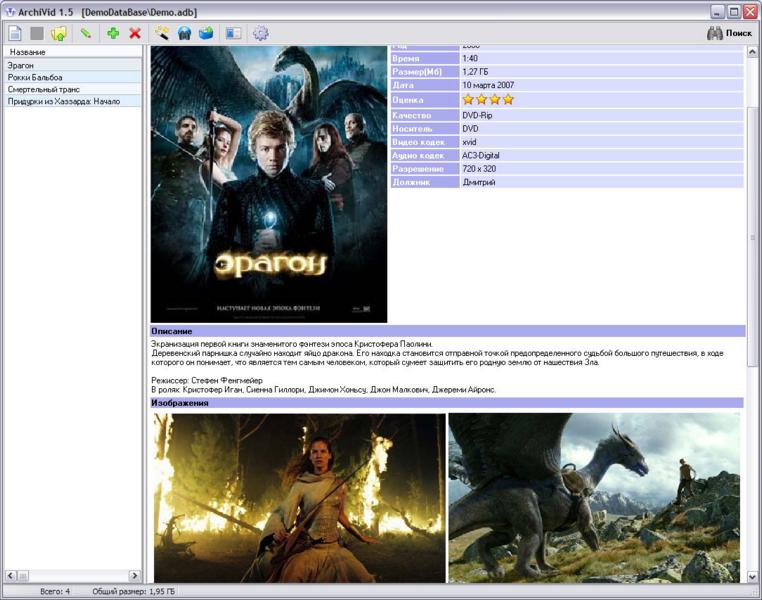Click the new database document icon

click(x=15, y=34)
